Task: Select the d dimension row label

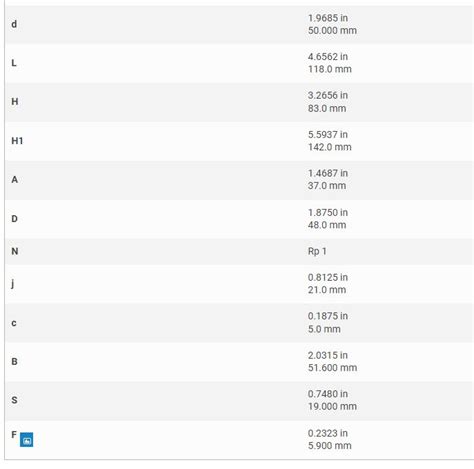Action: click(x=14, y=24)
